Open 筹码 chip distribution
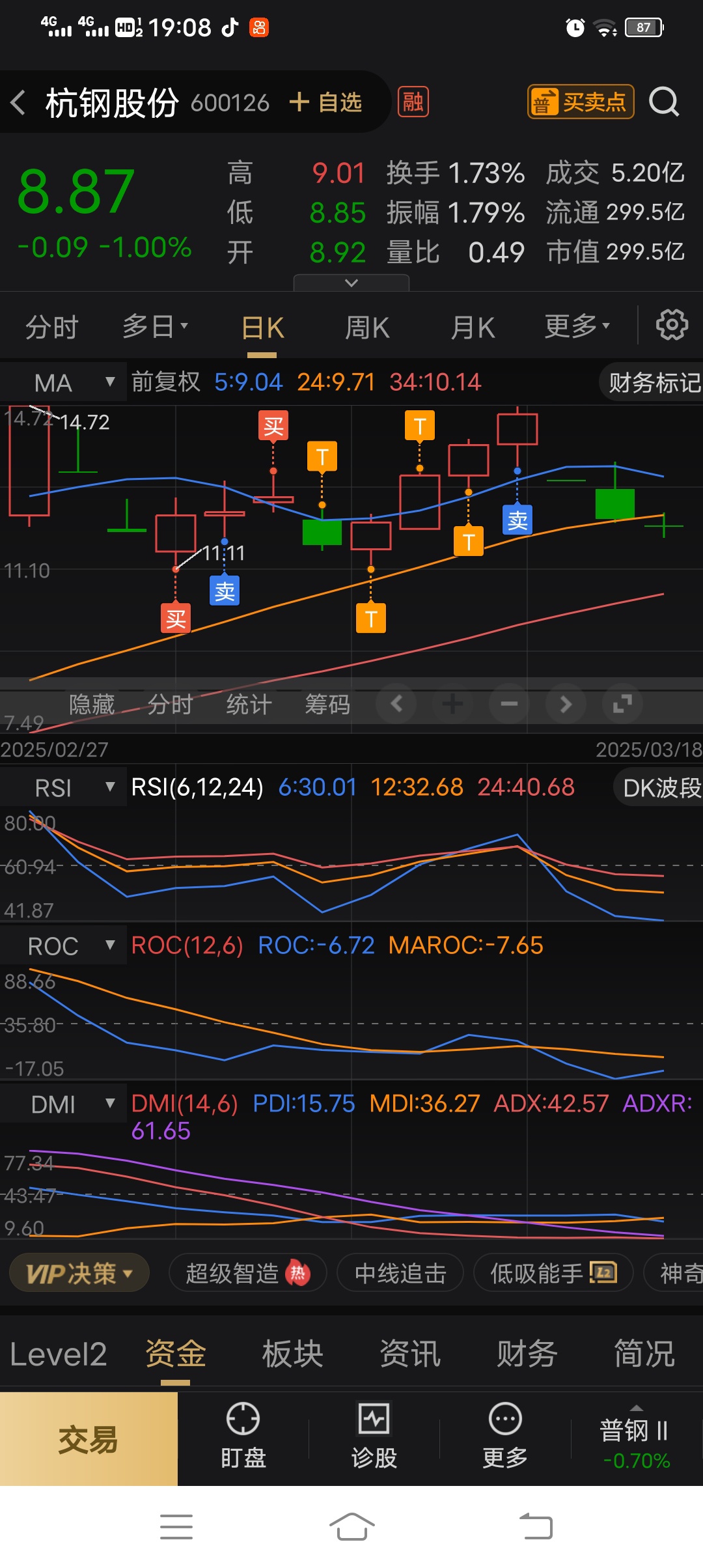Image resolution: width=703 pixels, height=1568 pixels. [x=327, y=705]
